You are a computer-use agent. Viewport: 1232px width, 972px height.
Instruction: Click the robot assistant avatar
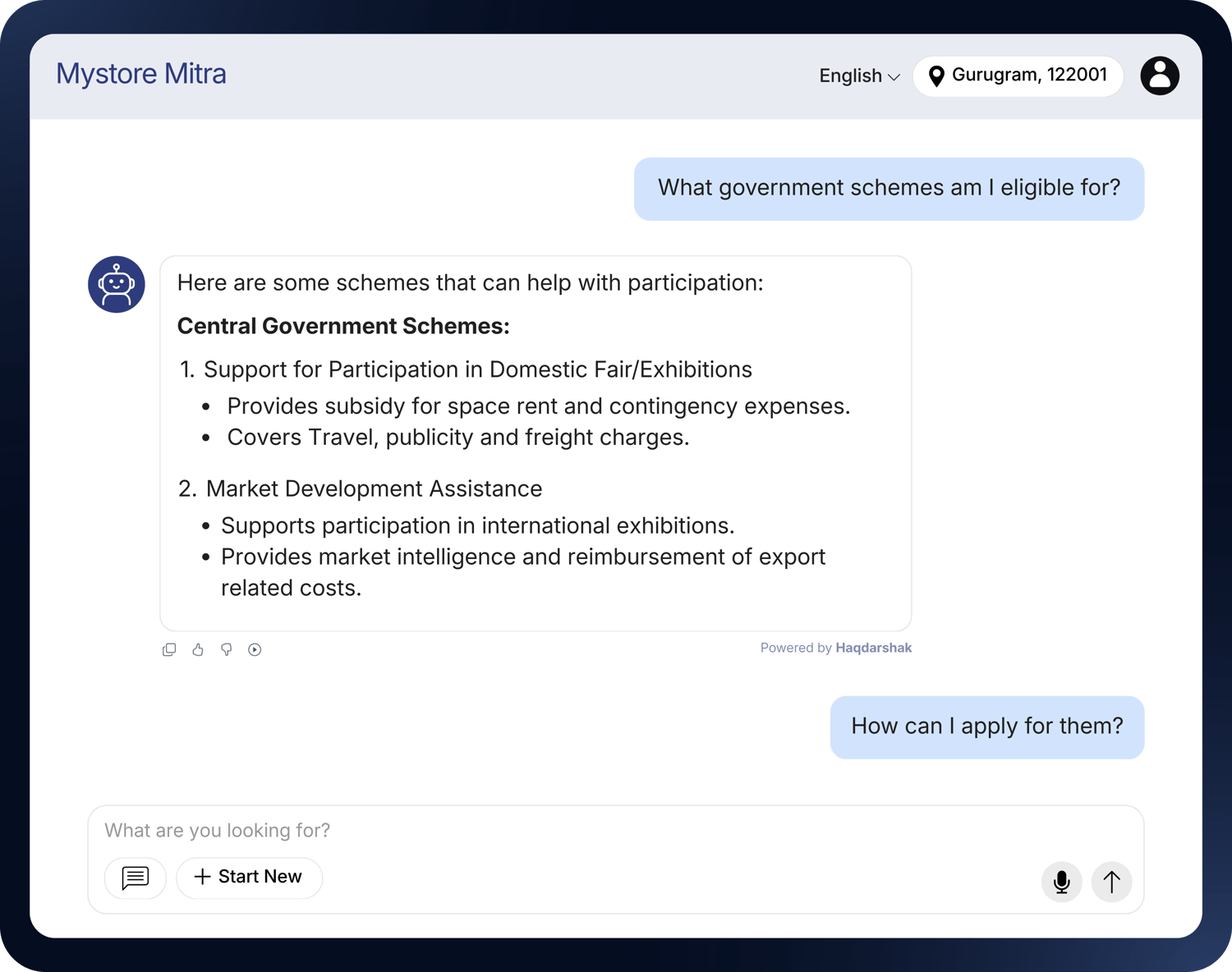[x=117, y=284]
